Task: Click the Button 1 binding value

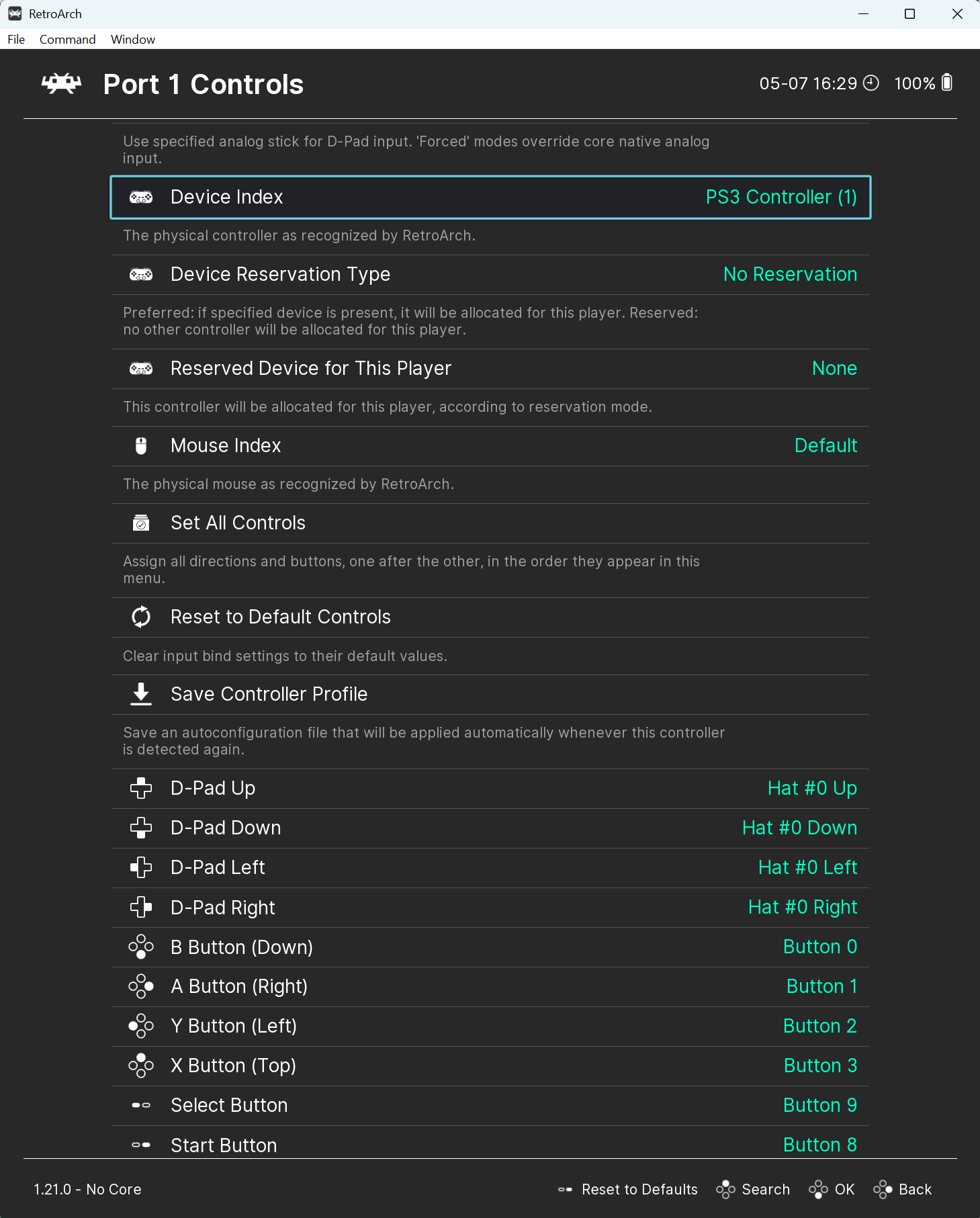Action: tap(821, 986)
